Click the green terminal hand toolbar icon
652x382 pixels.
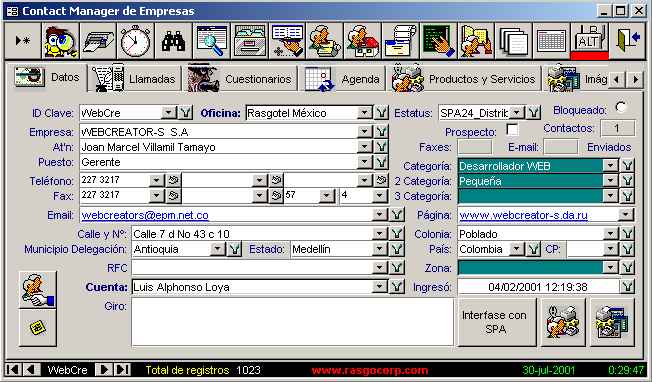click(438, 41)
